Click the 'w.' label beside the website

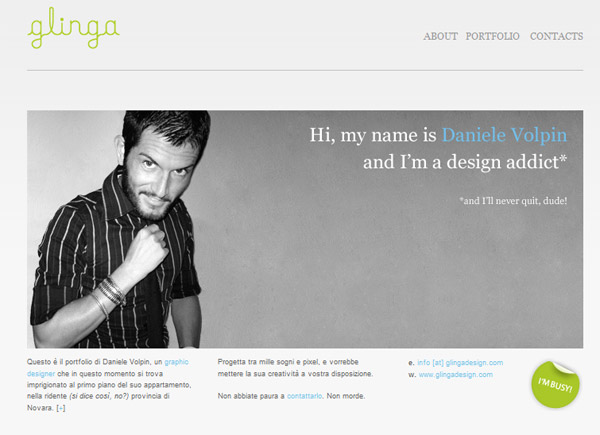tap(412, 375)
